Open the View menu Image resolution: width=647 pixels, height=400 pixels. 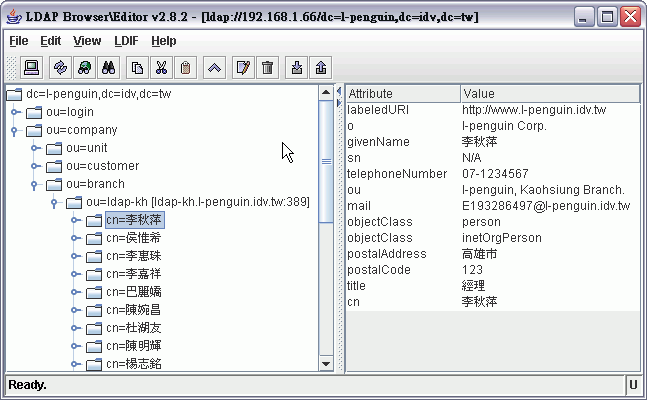pyautogui.click(x=87, y=41)
